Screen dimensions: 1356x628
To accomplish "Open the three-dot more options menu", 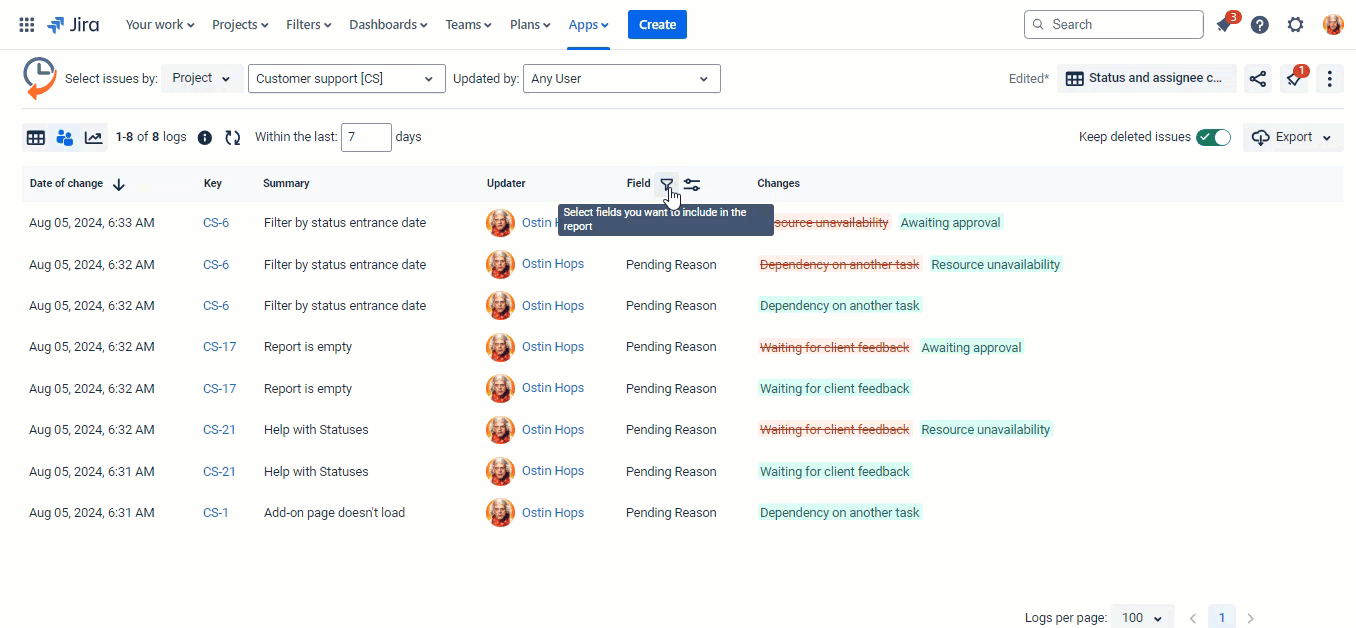I will 1329,79.
